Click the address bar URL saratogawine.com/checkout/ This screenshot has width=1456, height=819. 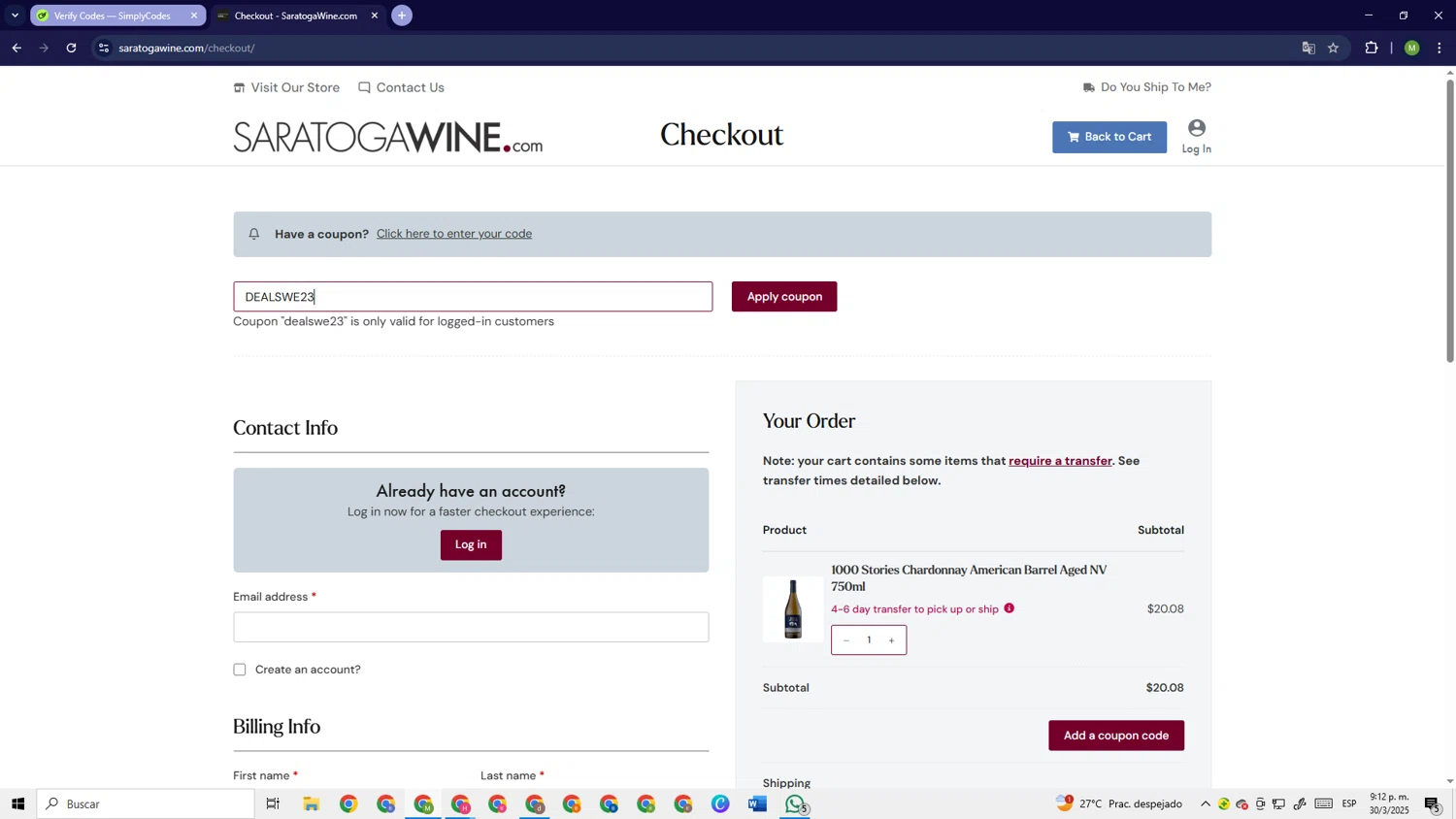[186, 49]
